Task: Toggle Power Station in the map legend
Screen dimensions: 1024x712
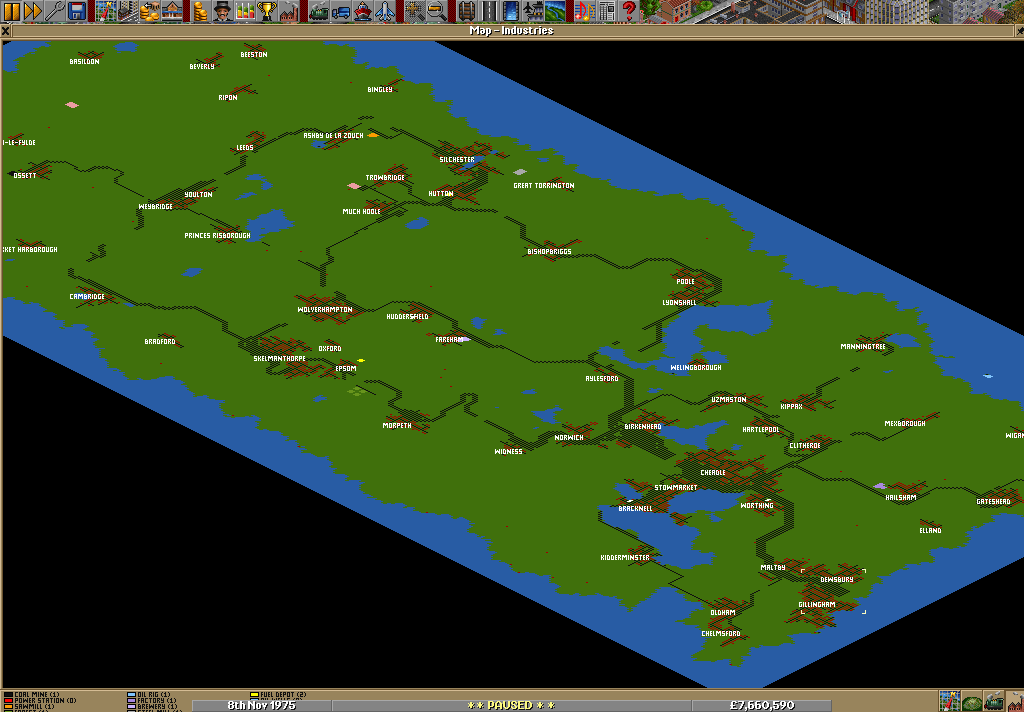Action: 40,700
